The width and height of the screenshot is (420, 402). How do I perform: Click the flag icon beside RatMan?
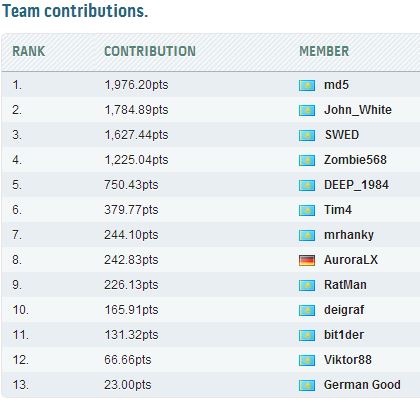point(307,285)
